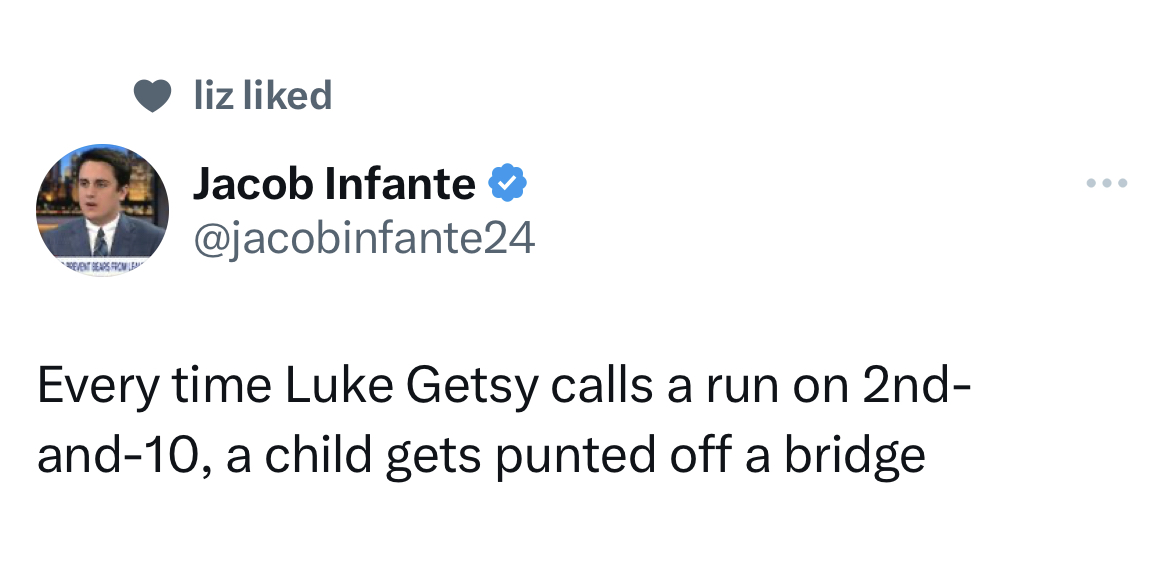The width and height of the screenshot is (1170, 568).
Task: Click the blue verified badge
Action: (507, 184)
